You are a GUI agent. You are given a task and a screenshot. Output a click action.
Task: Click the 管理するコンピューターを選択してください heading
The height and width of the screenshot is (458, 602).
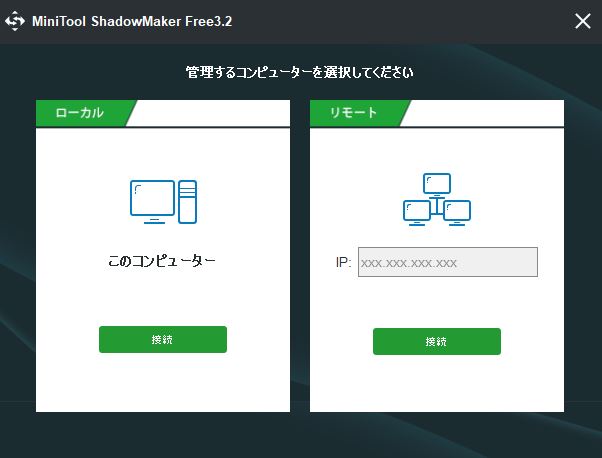tap(300, 72)
